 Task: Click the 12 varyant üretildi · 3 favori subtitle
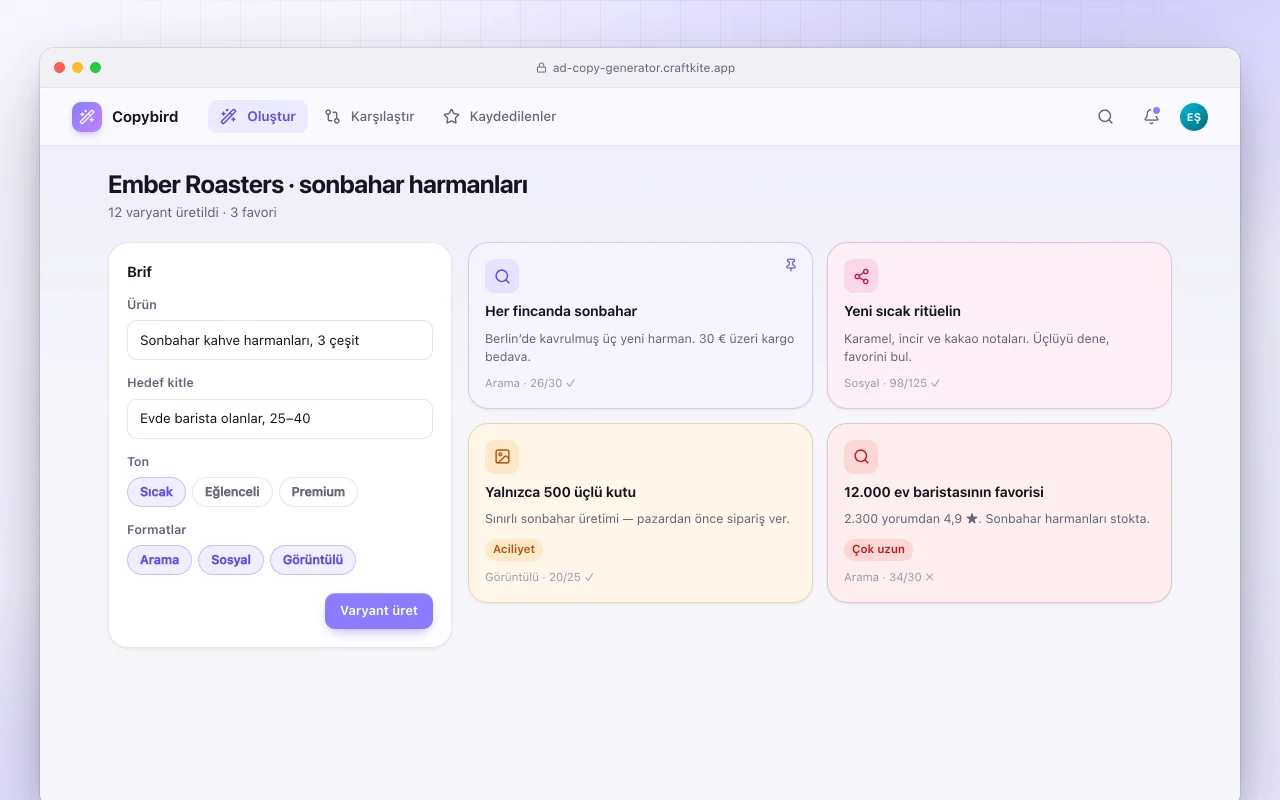(192, 212)
